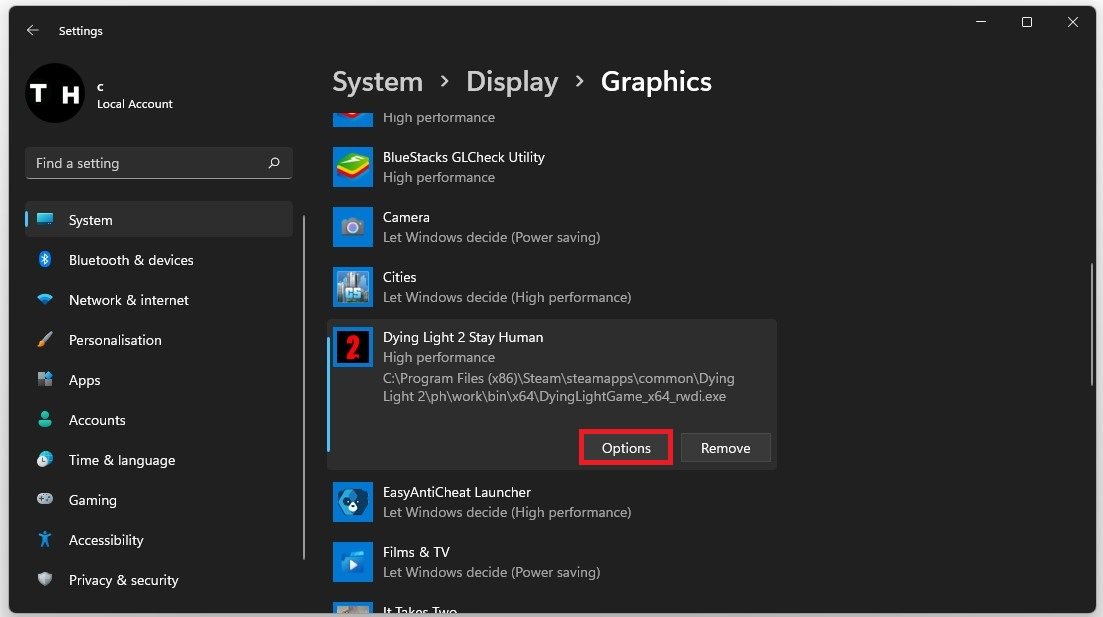The height and width of the screenshot is (617, 1103).
Task: Select the Cities app entry
Action: click(x=552, y=287)
